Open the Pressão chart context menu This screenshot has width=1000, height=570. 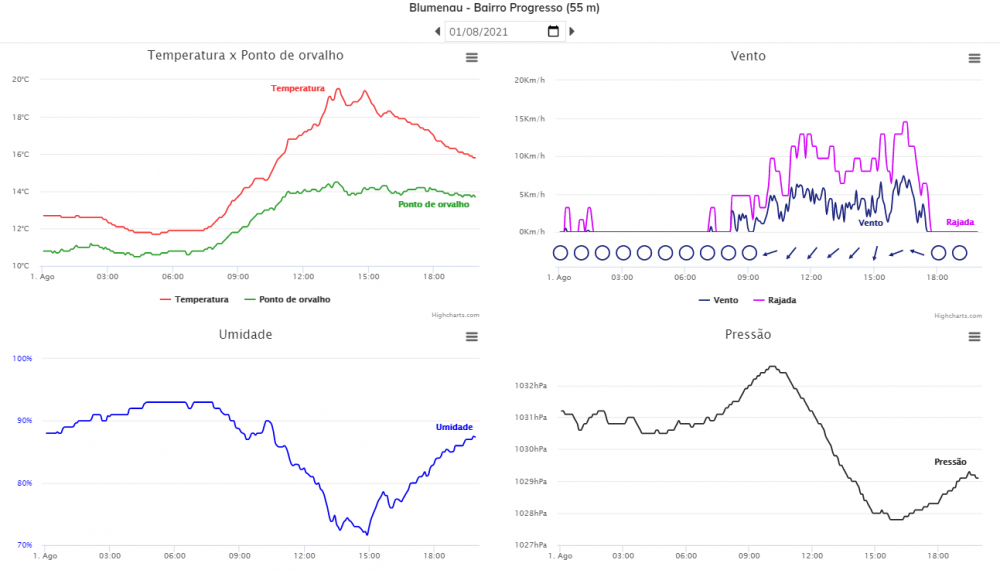[x=974, y=337]
